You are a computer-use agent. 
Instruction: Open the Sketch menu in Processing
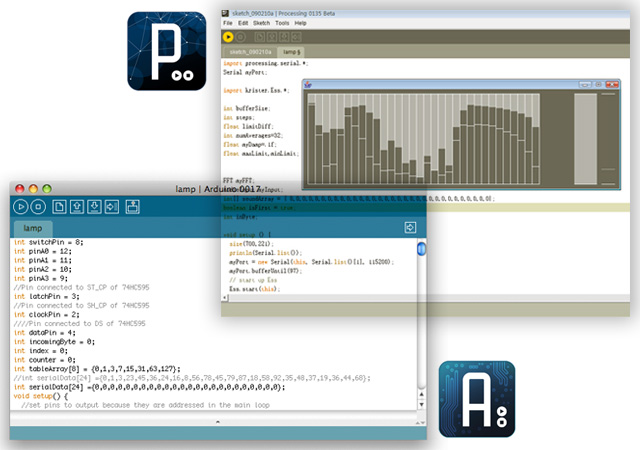pos(261,22)
